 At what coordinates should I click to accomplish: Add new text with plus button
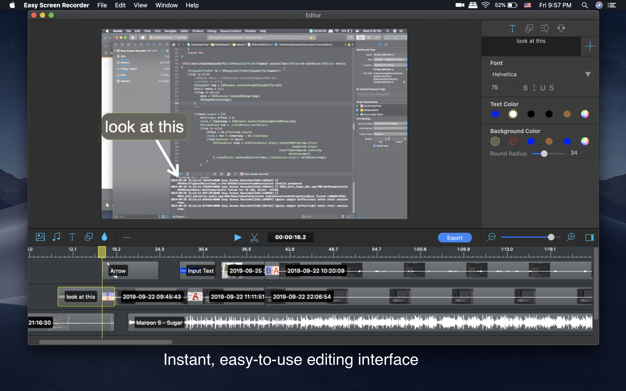pos(590,46)
